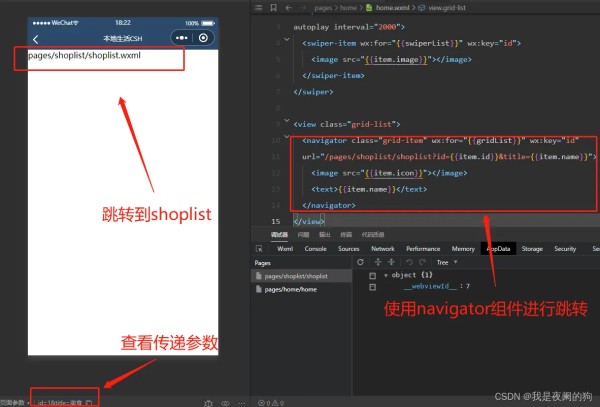Refresh AppData with the reload icon

pos(360,262)
